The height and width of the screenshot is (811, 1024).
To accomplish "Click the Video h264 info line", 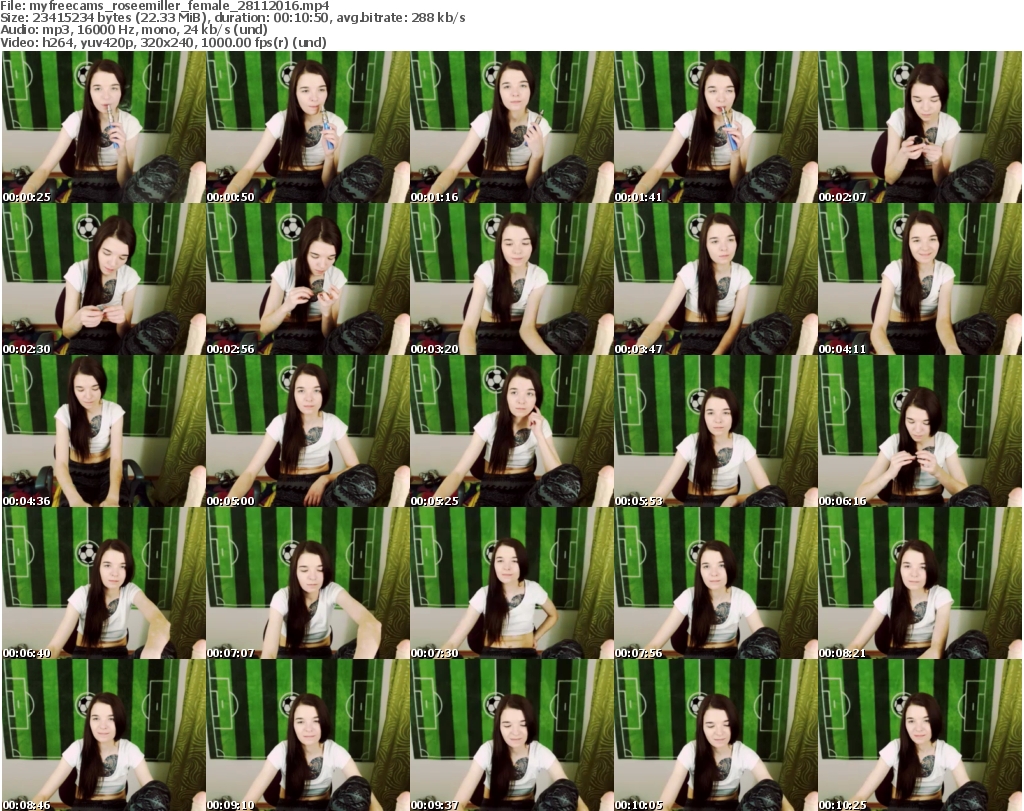I will coord(163,42).
